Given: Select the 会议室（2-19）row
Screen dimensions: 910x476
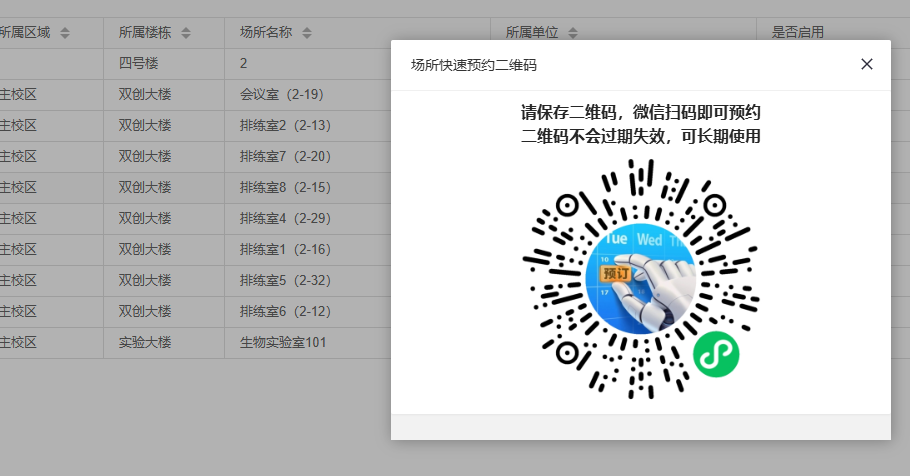Looking at the screenshot, I should pyautogui.click(x=281, y=95).
